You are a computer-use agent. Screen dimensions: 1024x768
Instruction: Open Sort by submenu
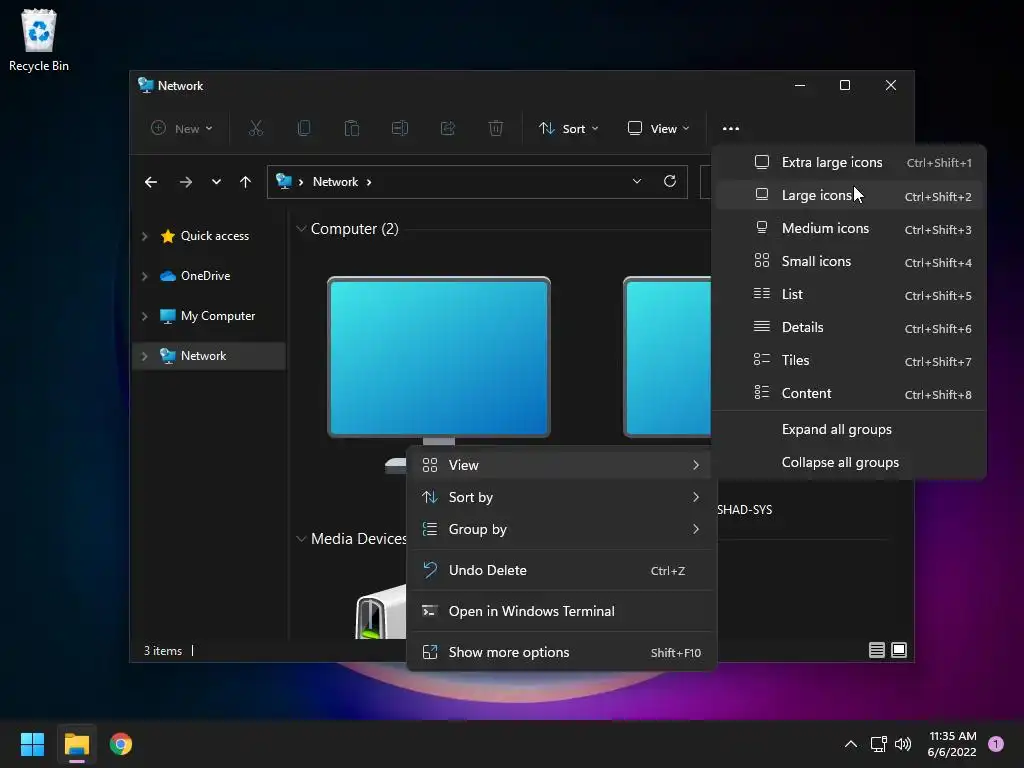[x=562, y=497]
